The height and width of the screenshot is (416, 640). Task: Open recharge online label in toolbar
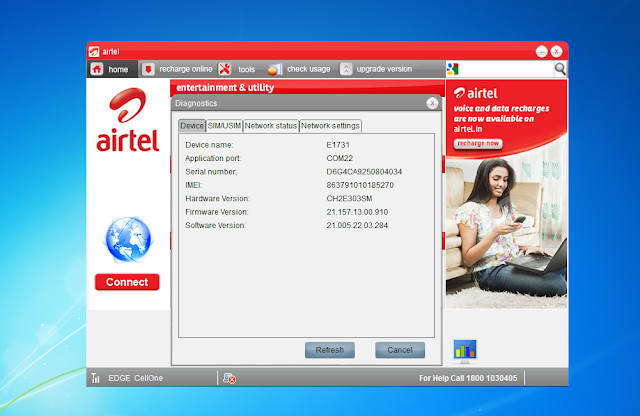pos(186,69)
